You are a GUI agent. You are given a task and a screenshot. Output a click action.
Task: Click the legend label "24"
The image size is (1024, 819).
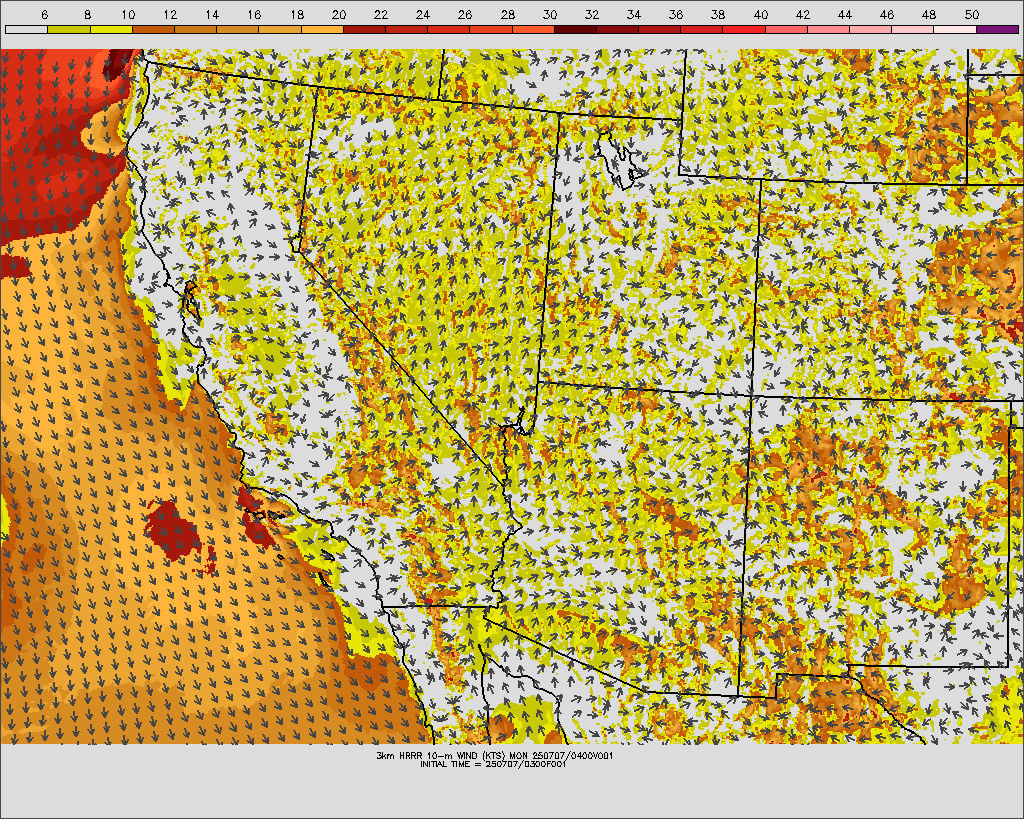pyautogui.click(x=423, y=14)
